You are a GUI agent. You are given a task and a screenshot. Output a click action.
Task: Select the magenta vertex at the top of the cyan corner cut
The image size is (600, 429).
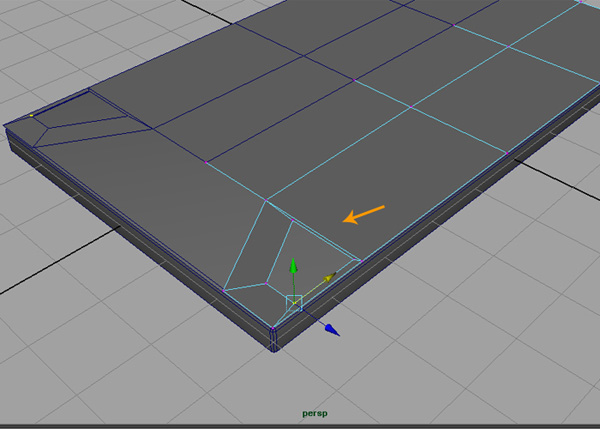tap(265, 202)
